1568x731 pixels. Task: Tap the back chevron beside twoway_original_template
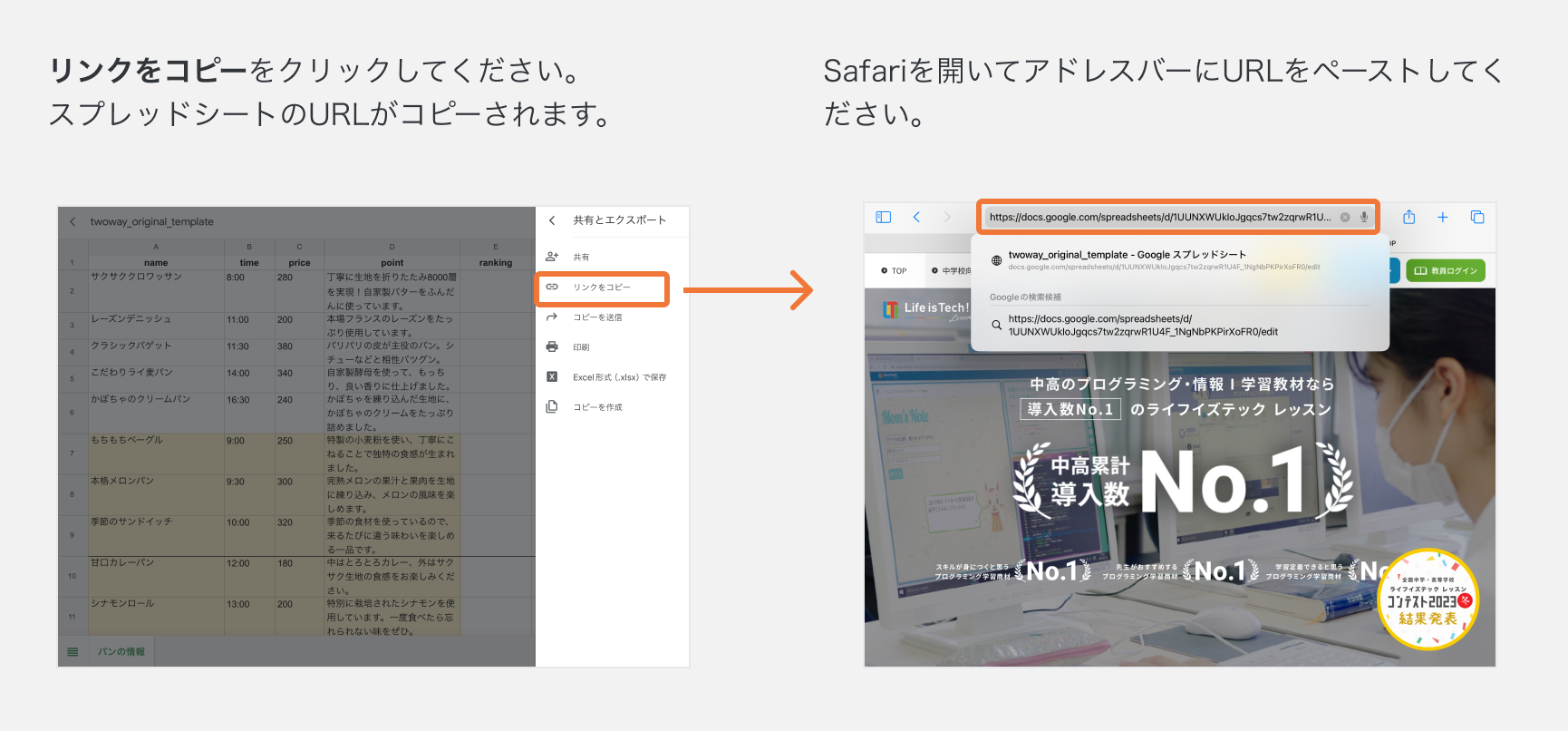point(73,221)
